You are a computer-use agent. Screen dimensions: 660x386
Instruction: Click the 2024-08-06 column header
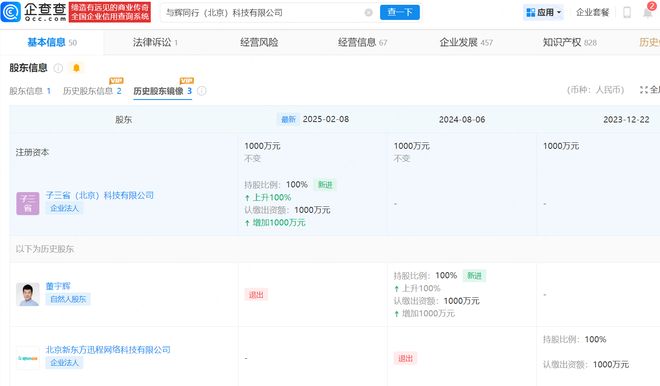pos(462,120)
